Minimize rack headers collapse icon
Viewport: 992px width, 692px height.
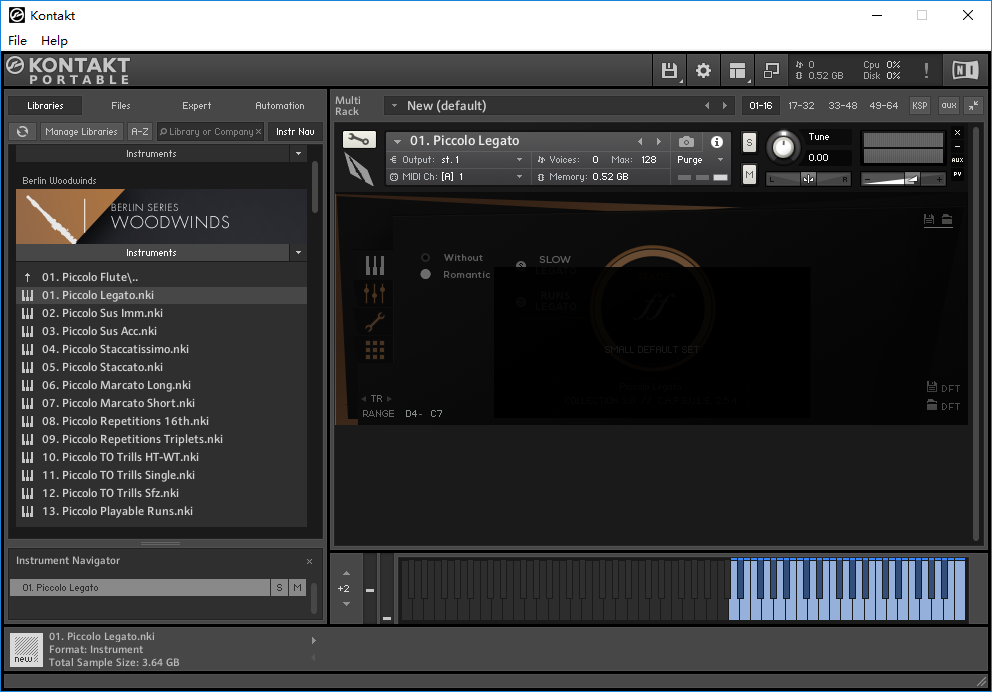point(974,106)
